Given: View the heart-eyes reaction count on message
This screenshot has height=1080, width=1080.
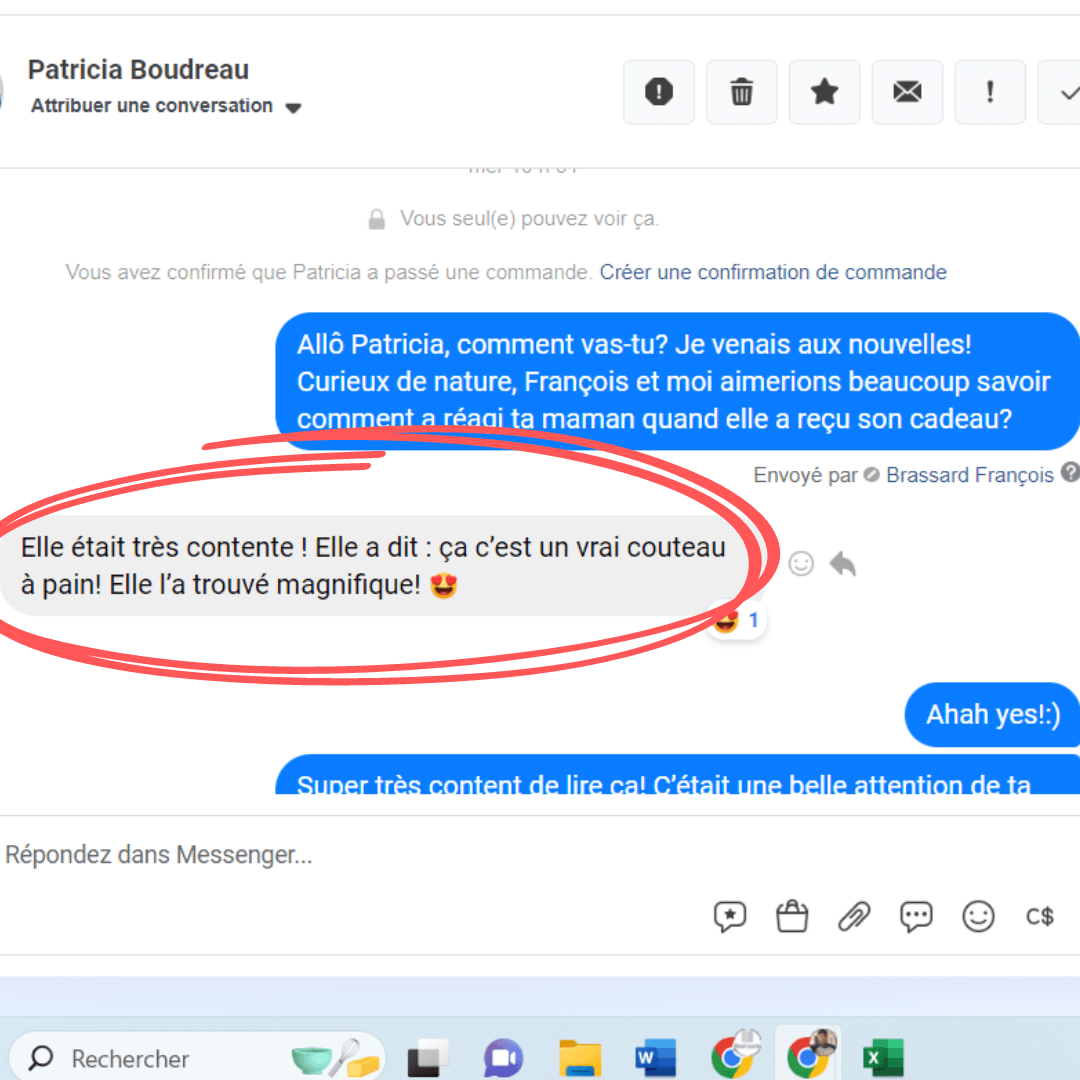Looking at the screenshot, I should tap(737, 621).
